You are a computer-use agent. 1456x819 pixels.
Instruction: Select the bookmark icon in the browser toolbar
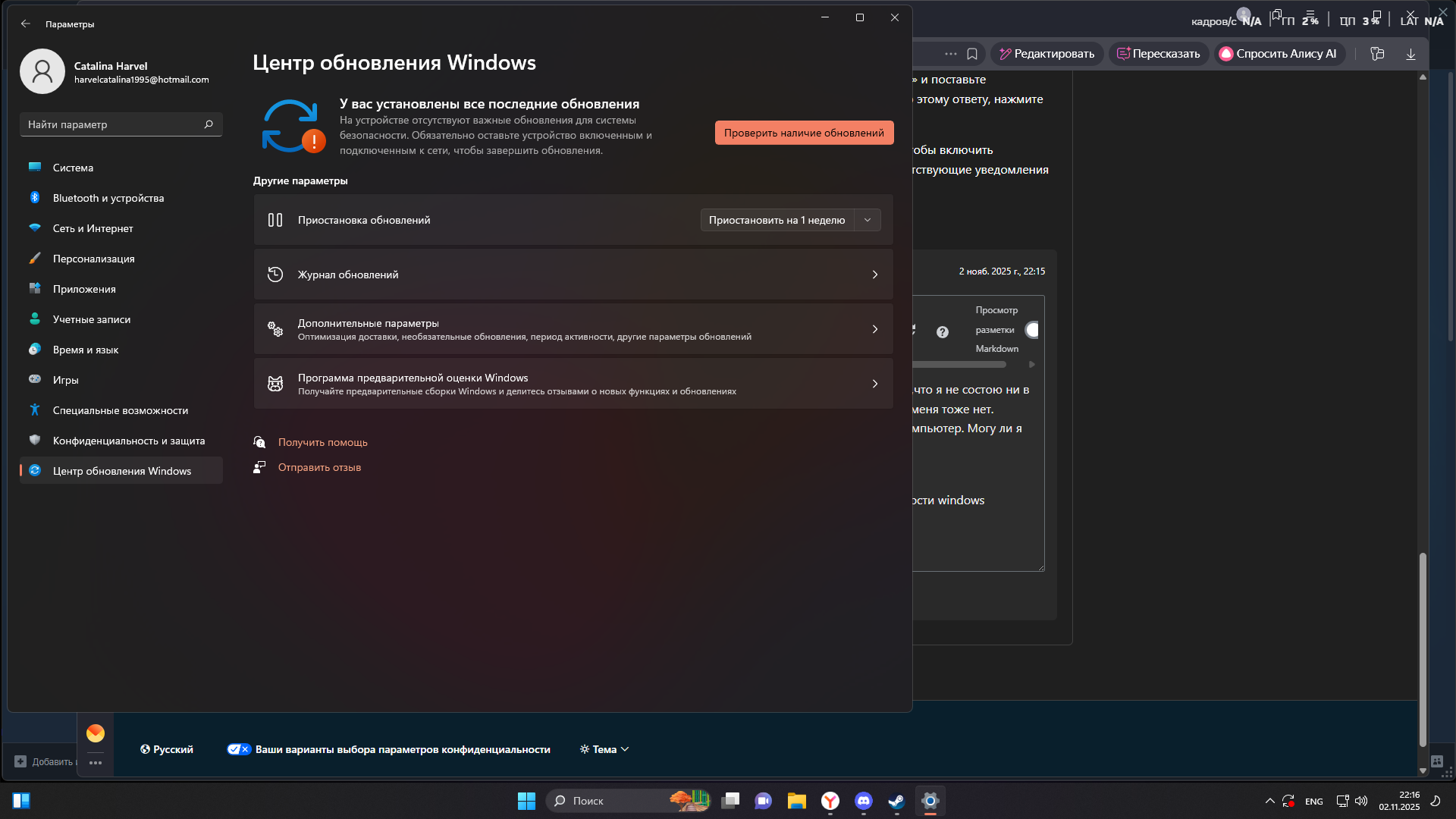971,53
